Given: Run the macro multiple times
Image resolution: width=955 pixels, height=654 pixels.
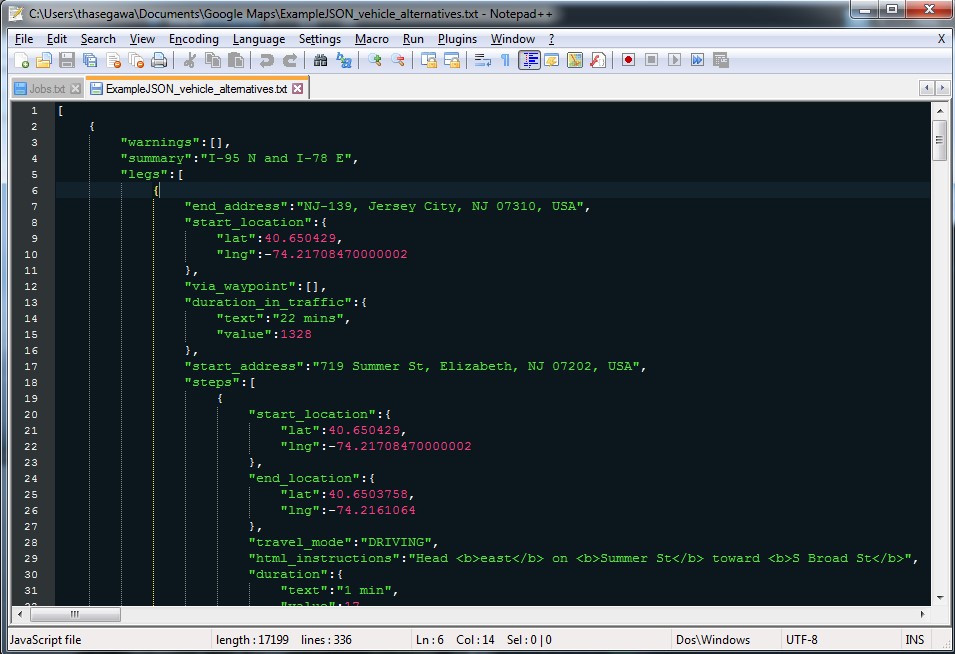Looking at the screenshot, I should (x=697, y=60).
